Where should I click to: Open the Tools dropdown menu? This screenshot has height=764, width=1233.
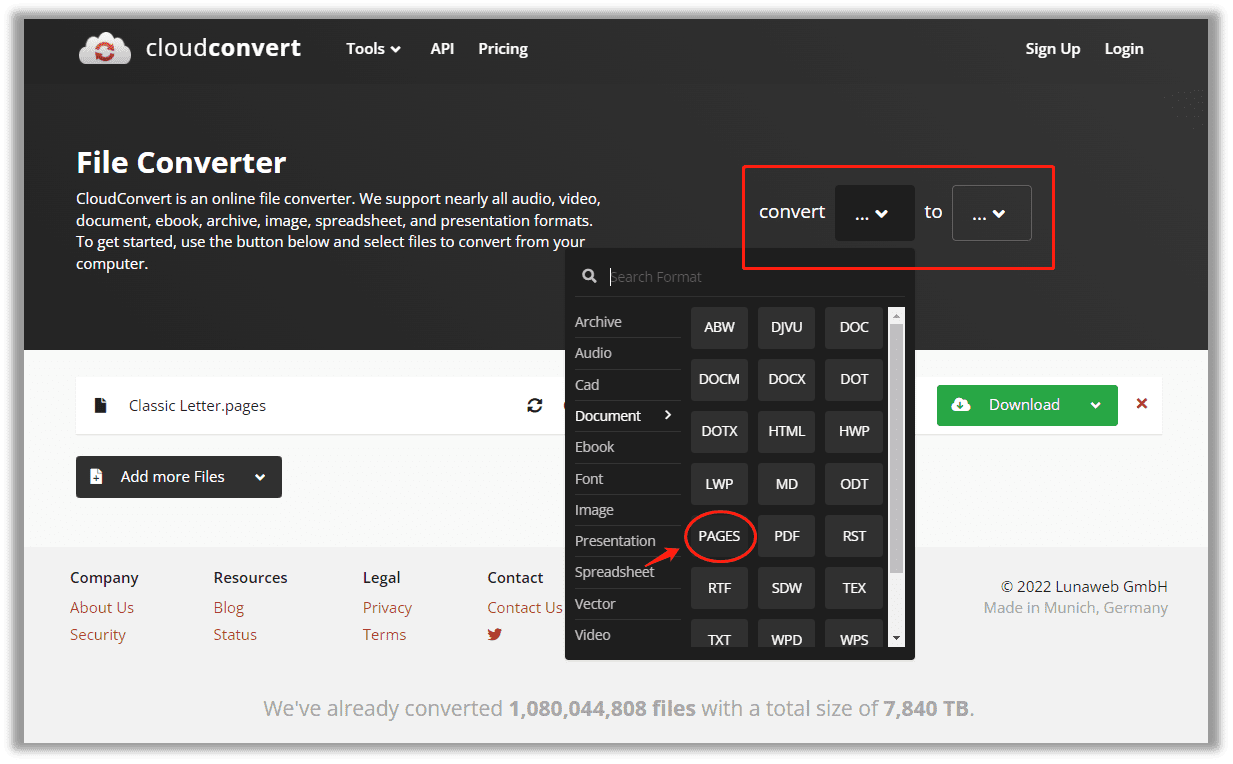374,48
